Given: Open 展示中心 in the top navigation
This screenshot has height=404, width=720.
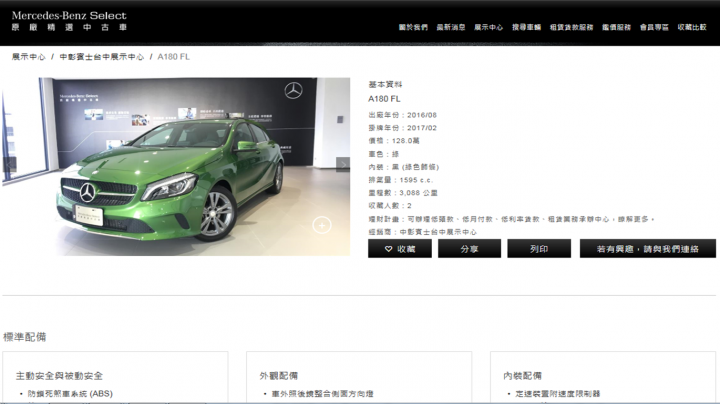Looking at the screenshot, I should 489,28.
